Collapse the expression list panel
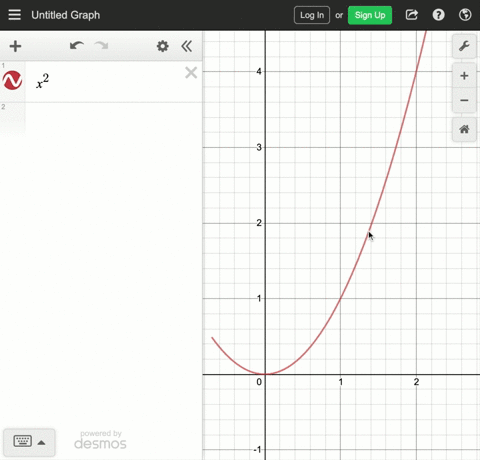The height and width of the screenshot is (460, 480). 187,46
